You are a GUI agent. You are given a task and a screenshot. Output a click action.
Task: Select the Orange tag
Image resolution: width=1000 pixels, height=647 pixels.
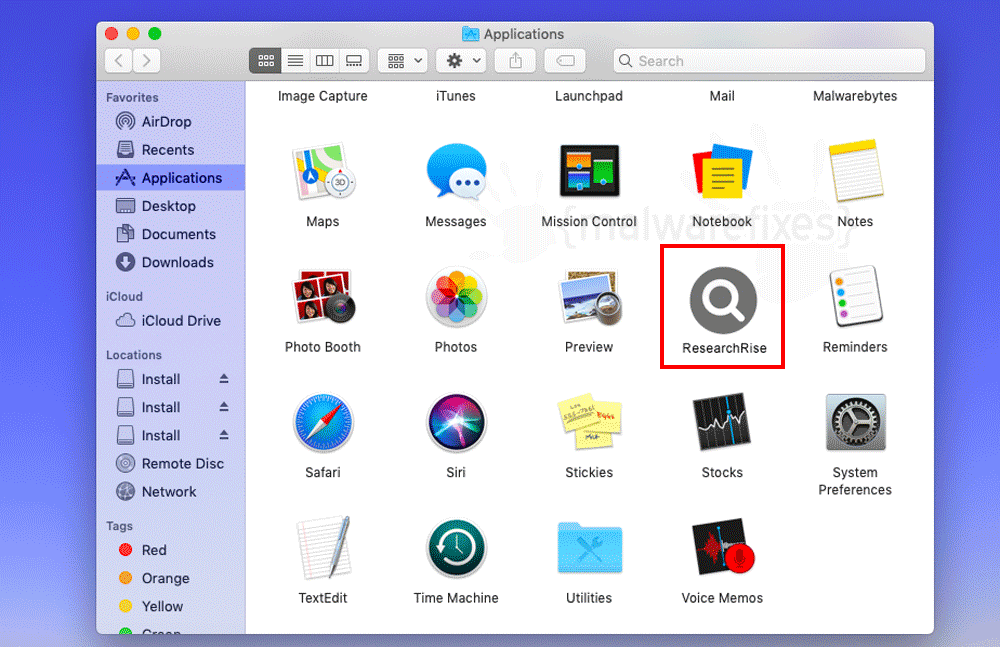[x=170, y=578]
